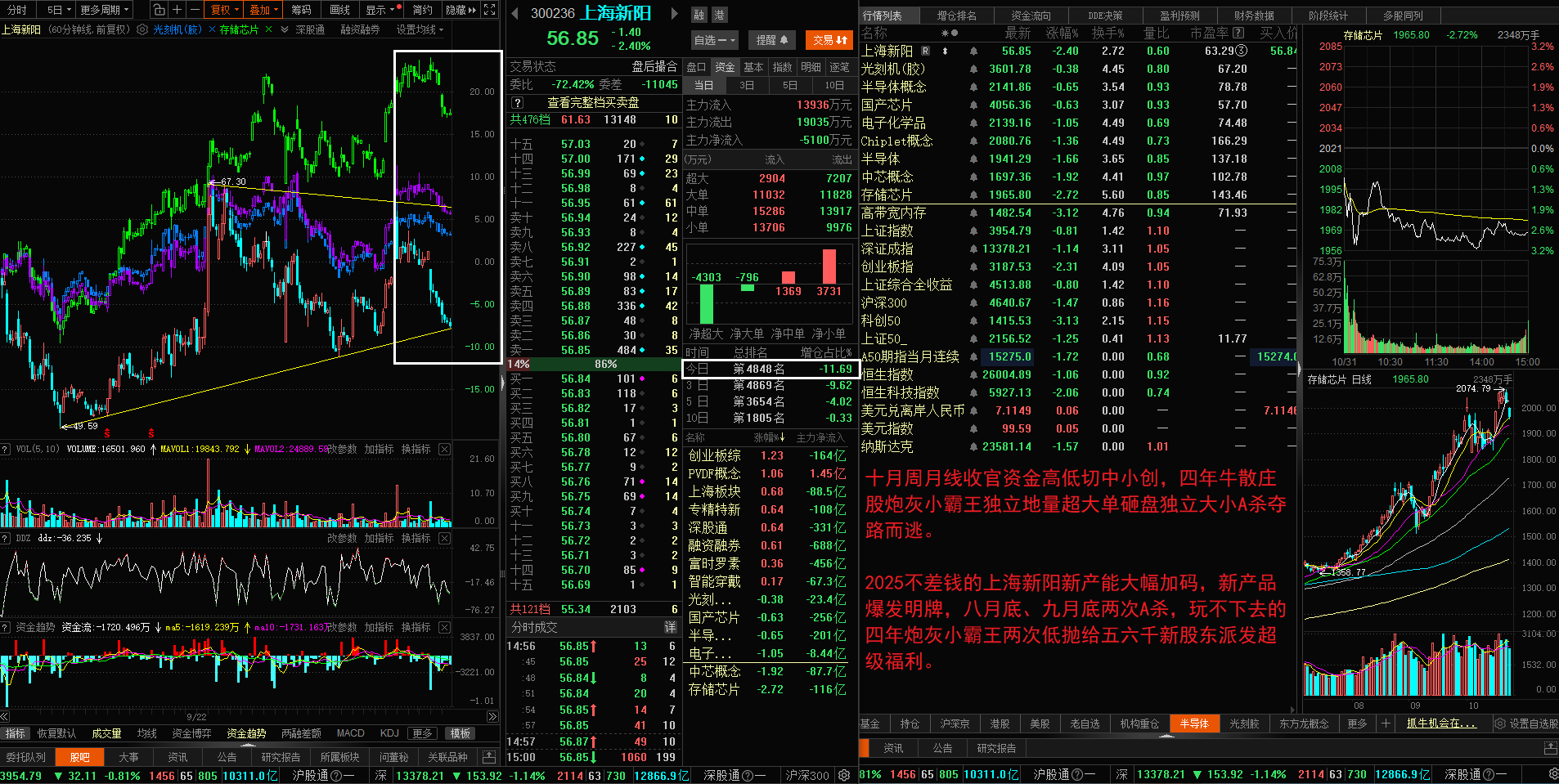The image size is (1559, 784).
Task: Toggle 成交量 indicator
Action: (x=106, y=733)
